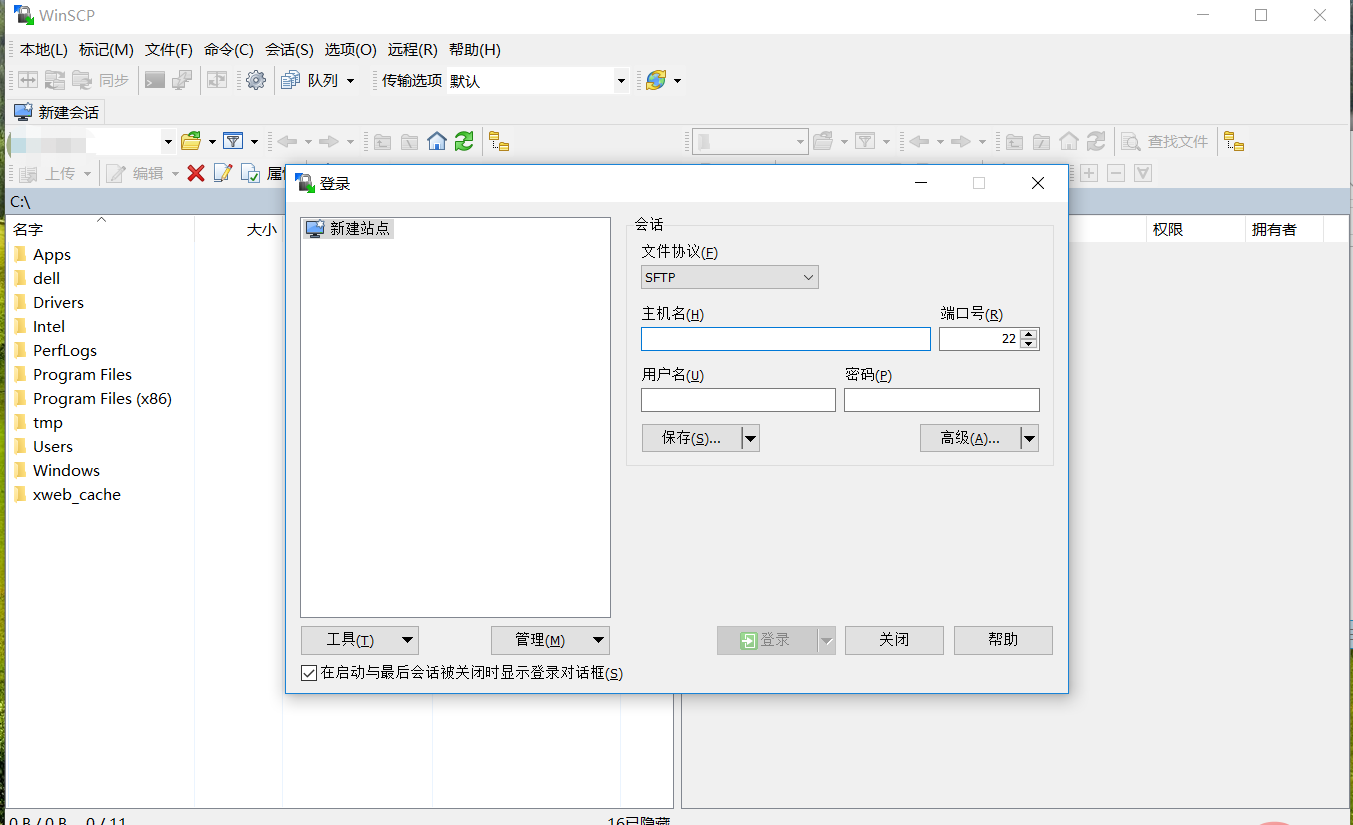Focus the 用户名 username field
The height and width of the screenshot is (825, 1353).
tap(738, 400)
